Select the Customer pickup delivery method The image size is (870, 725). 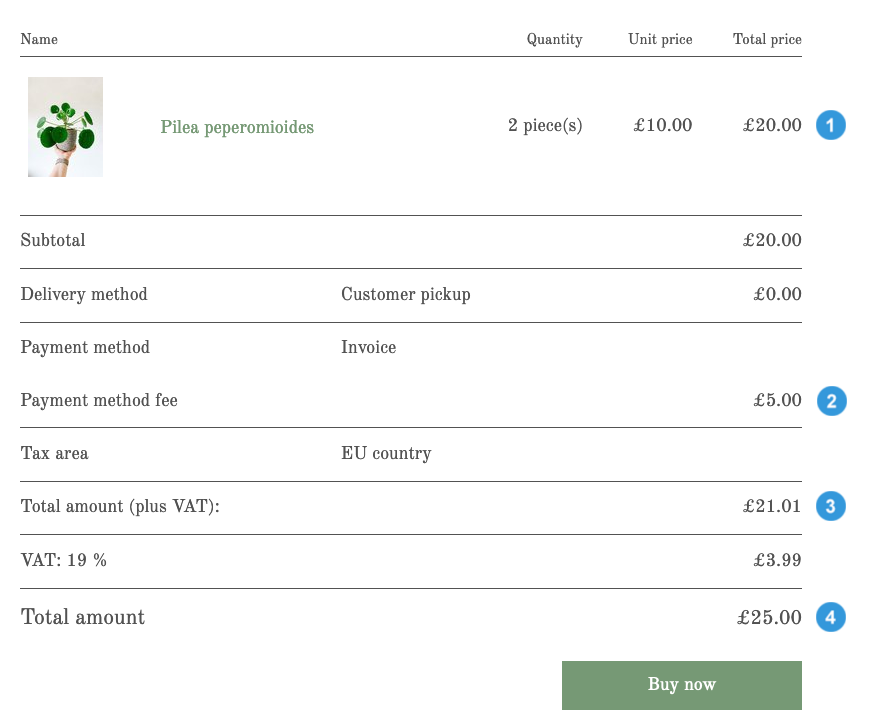pyautogui.click(x=405, y=294)
